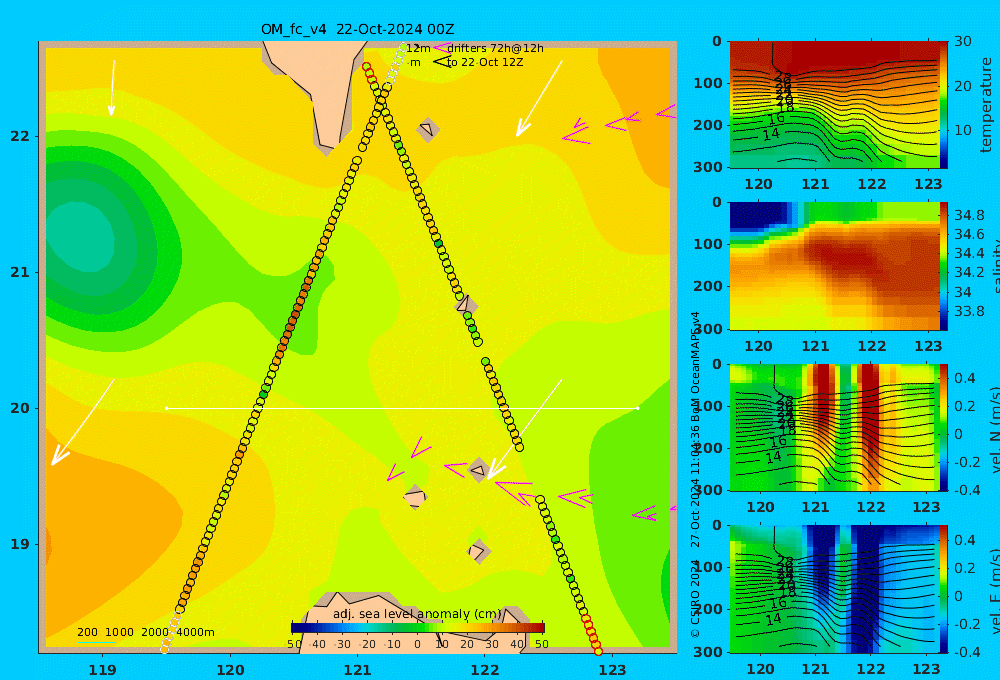Click the green low anomaly eddy near 119E
Image resolution: width=1000 pixels, height=680 pixels.
83,236
